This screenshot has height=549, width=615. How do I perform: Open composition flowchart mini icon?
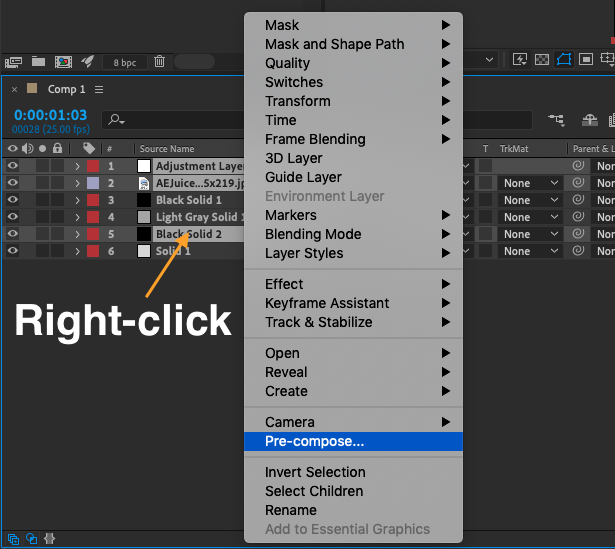coord(556,120)
